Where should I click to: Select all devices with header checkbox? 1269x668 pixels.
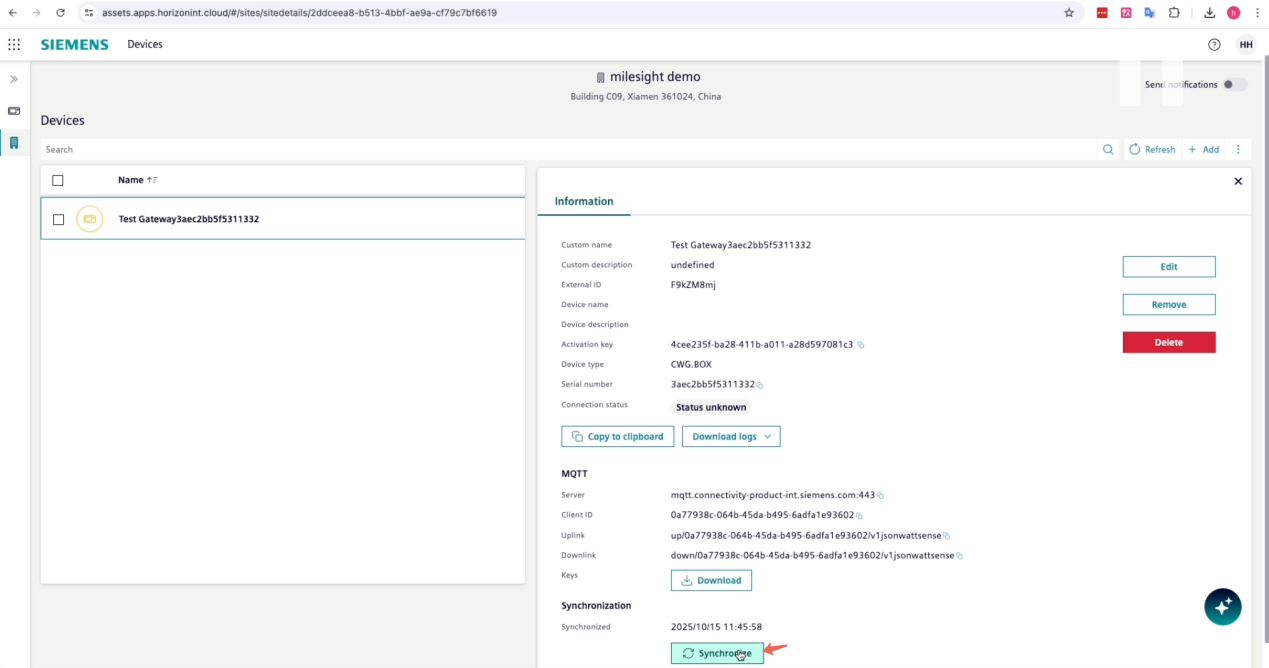click(x=58, y=180)
